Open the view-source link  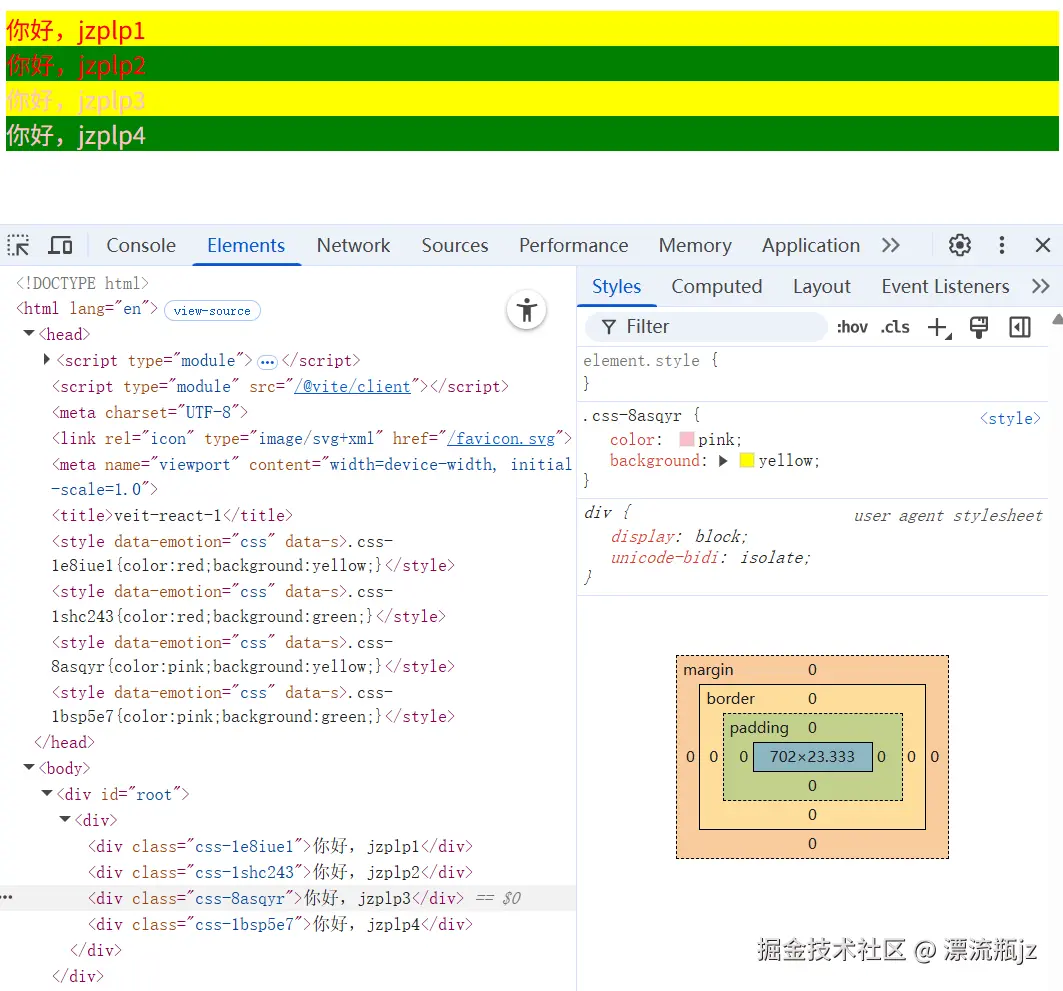211,310
